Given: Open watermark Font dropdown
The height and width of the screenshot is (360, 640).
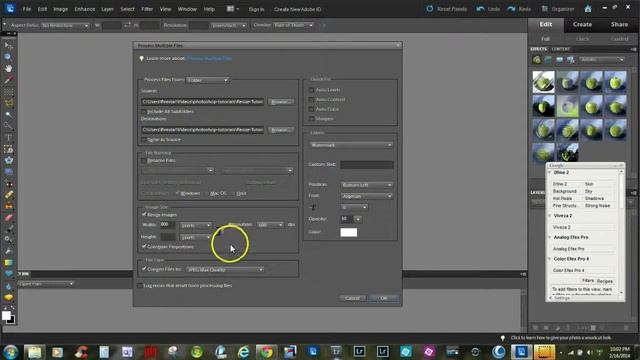Looking at the screenshot, I should [x=367, y=196].
